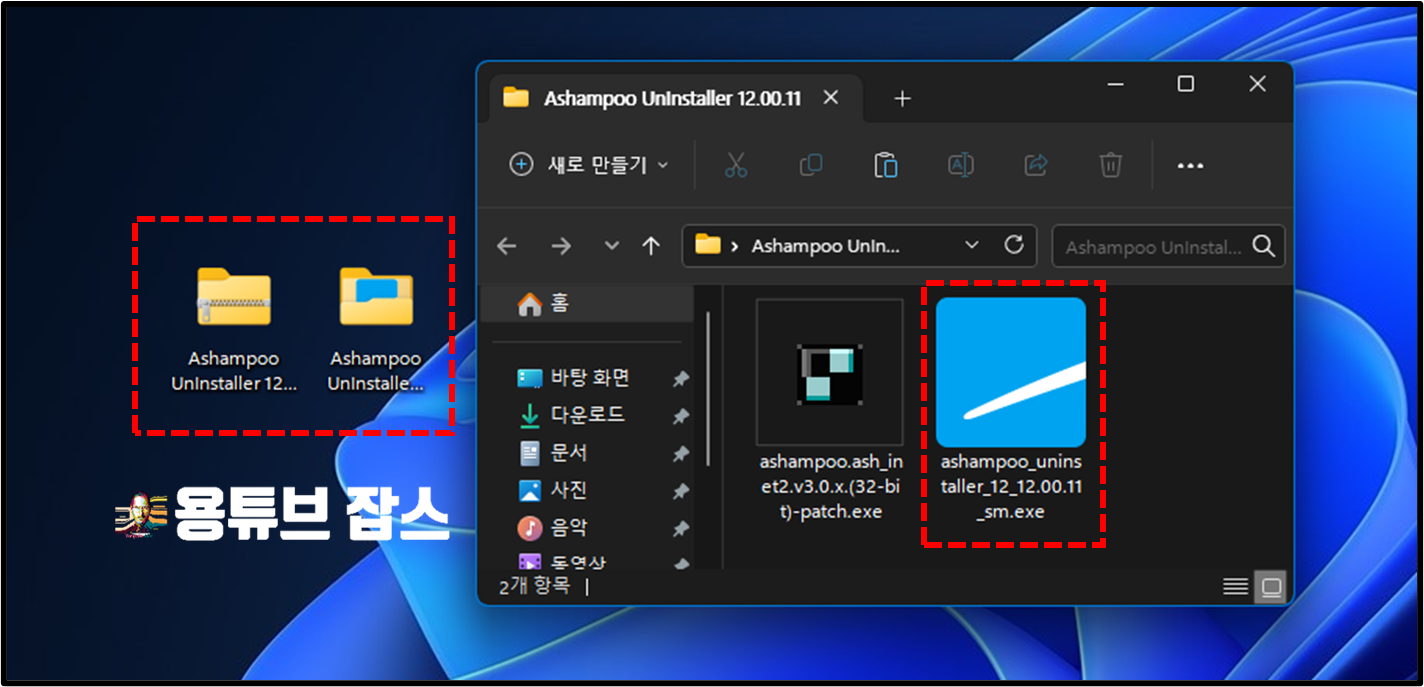The height and width of the screenshot is (687, 1424).
Task: Click the navigation pane scrollbar
Action: pyautogui.click(x=708, y=388)
